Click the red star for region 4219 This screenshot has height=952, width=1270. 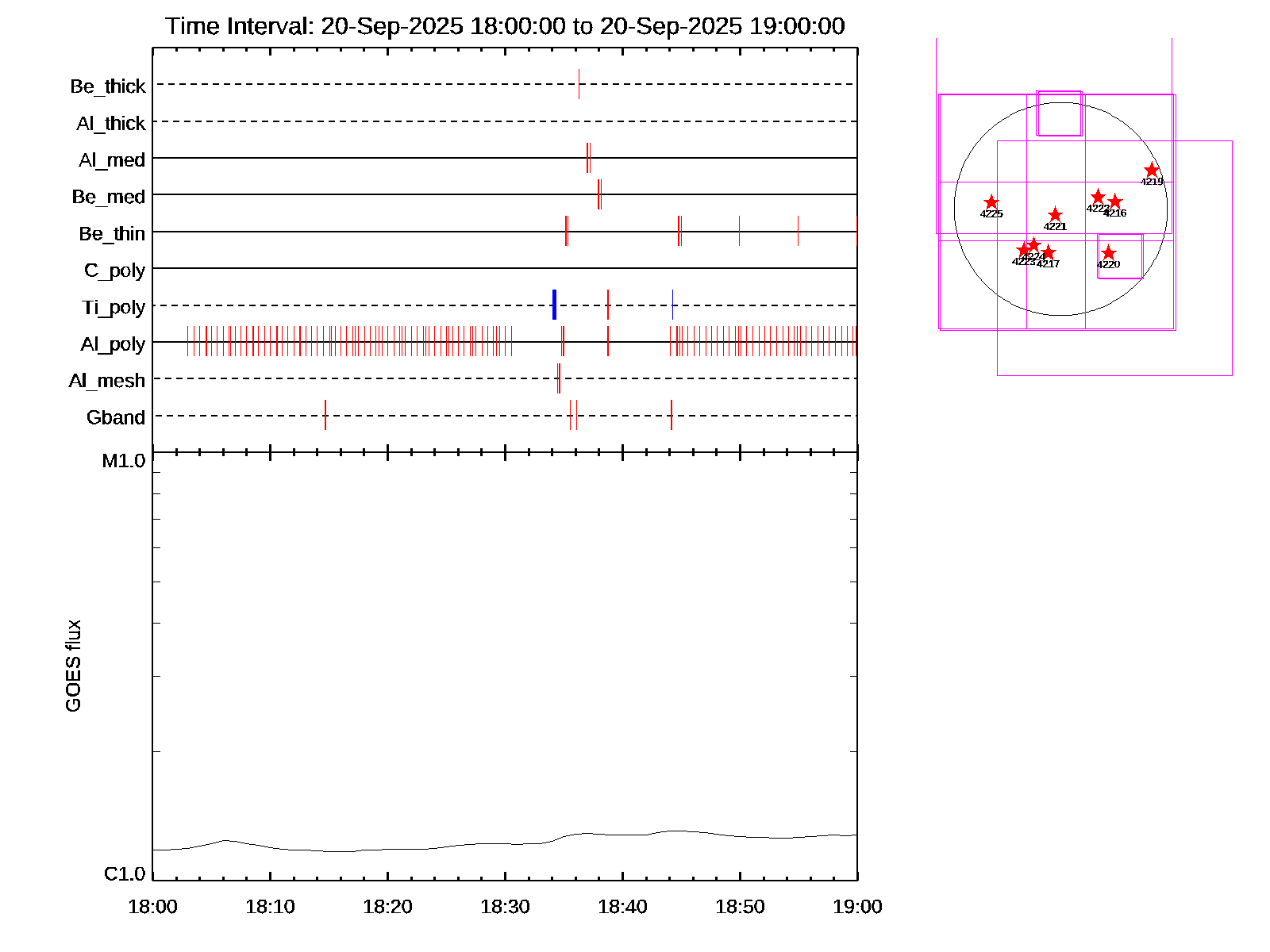(1152, 171)
